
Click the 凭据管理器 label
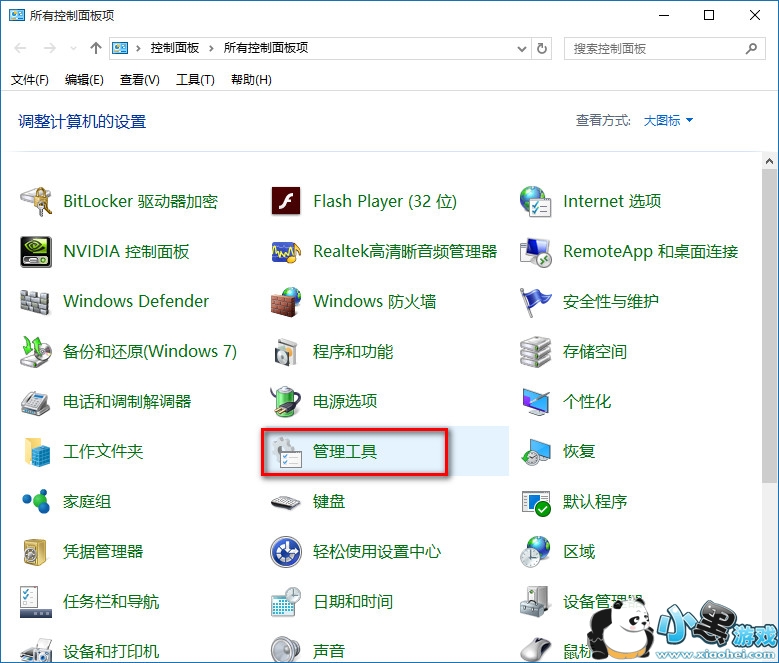pos(103,552)
